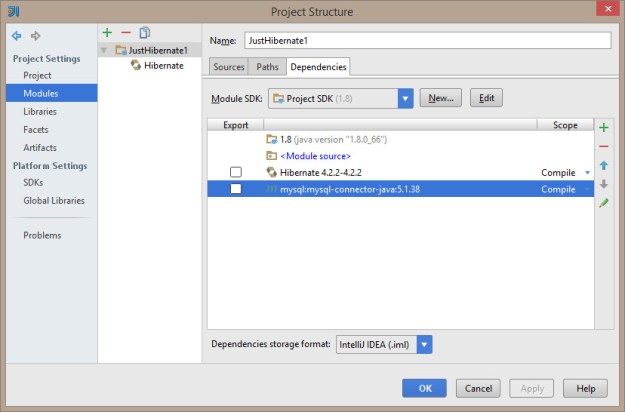Viewport: 625px width, 412px height.
Task: Select Libraries in Project Settings
Action: tap(40, 112)
